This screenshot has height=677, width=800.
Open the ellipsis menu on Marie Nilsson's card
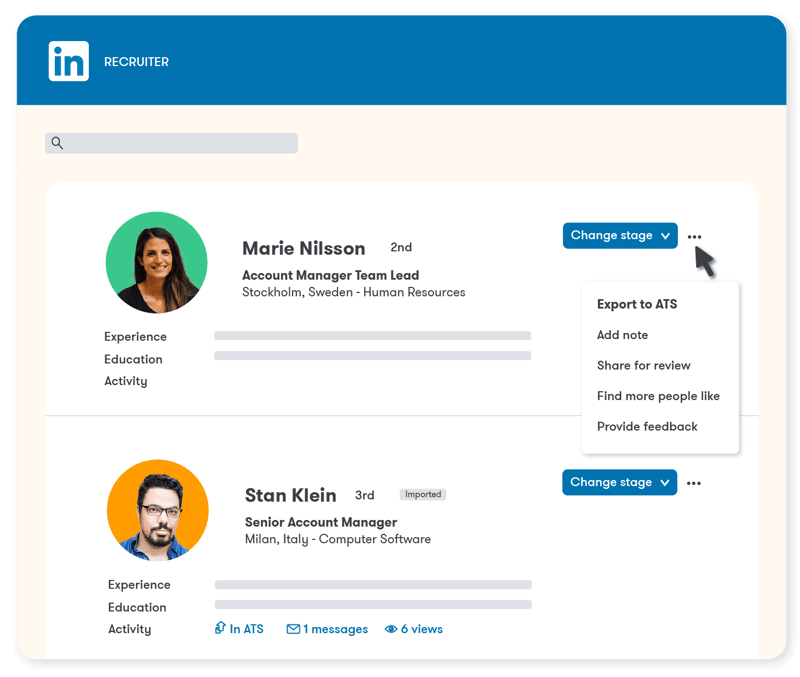coord(694,236)
